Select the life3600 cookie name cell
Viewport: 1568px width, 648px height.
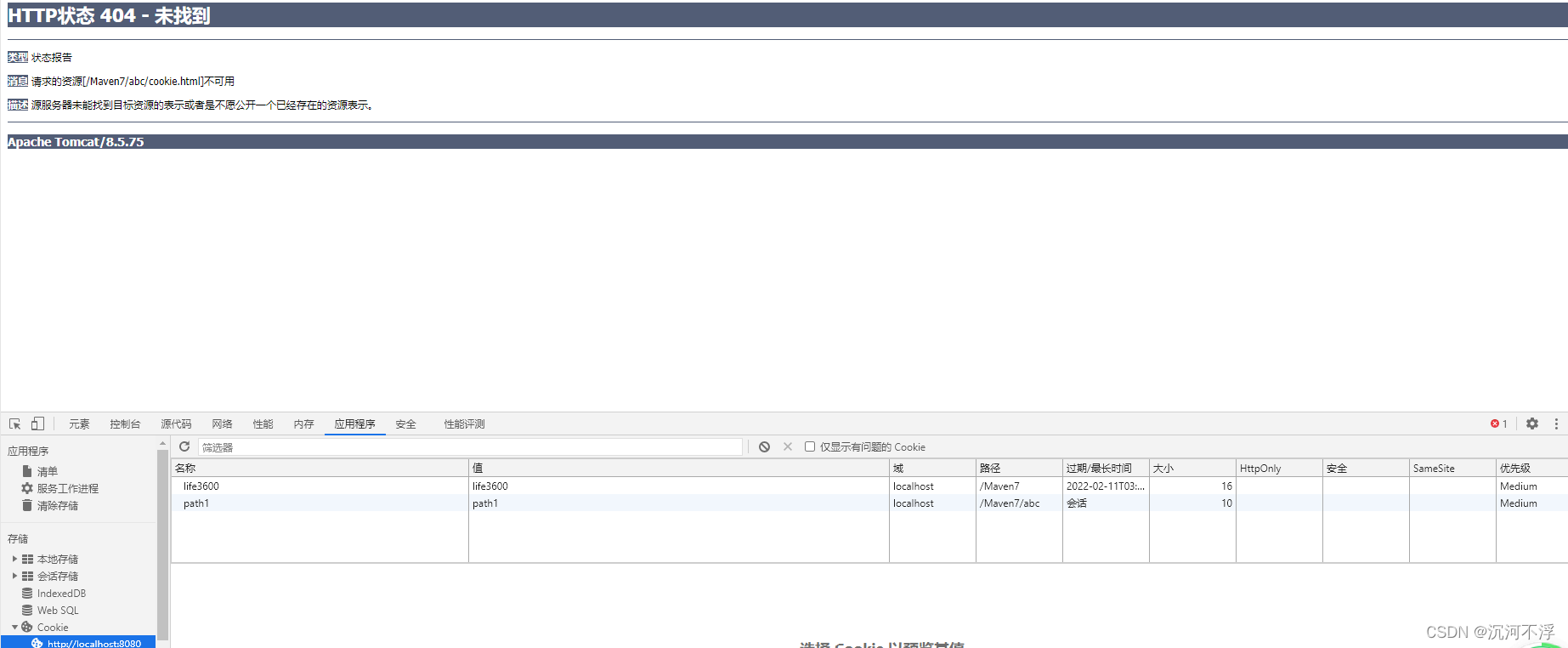[x=320, y=486]
